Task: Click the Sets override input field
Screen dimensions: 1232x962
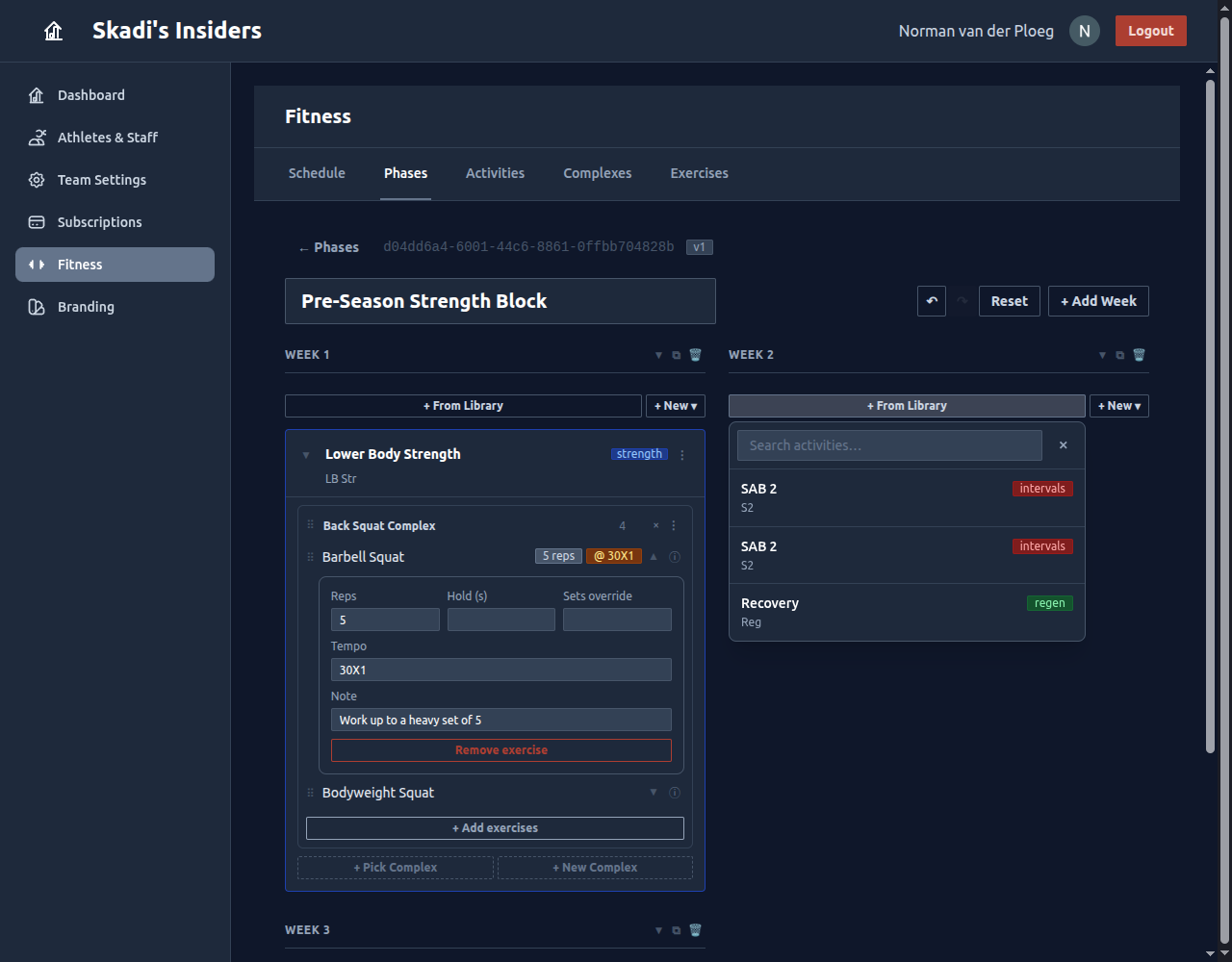Action: (x=617, y=620)
